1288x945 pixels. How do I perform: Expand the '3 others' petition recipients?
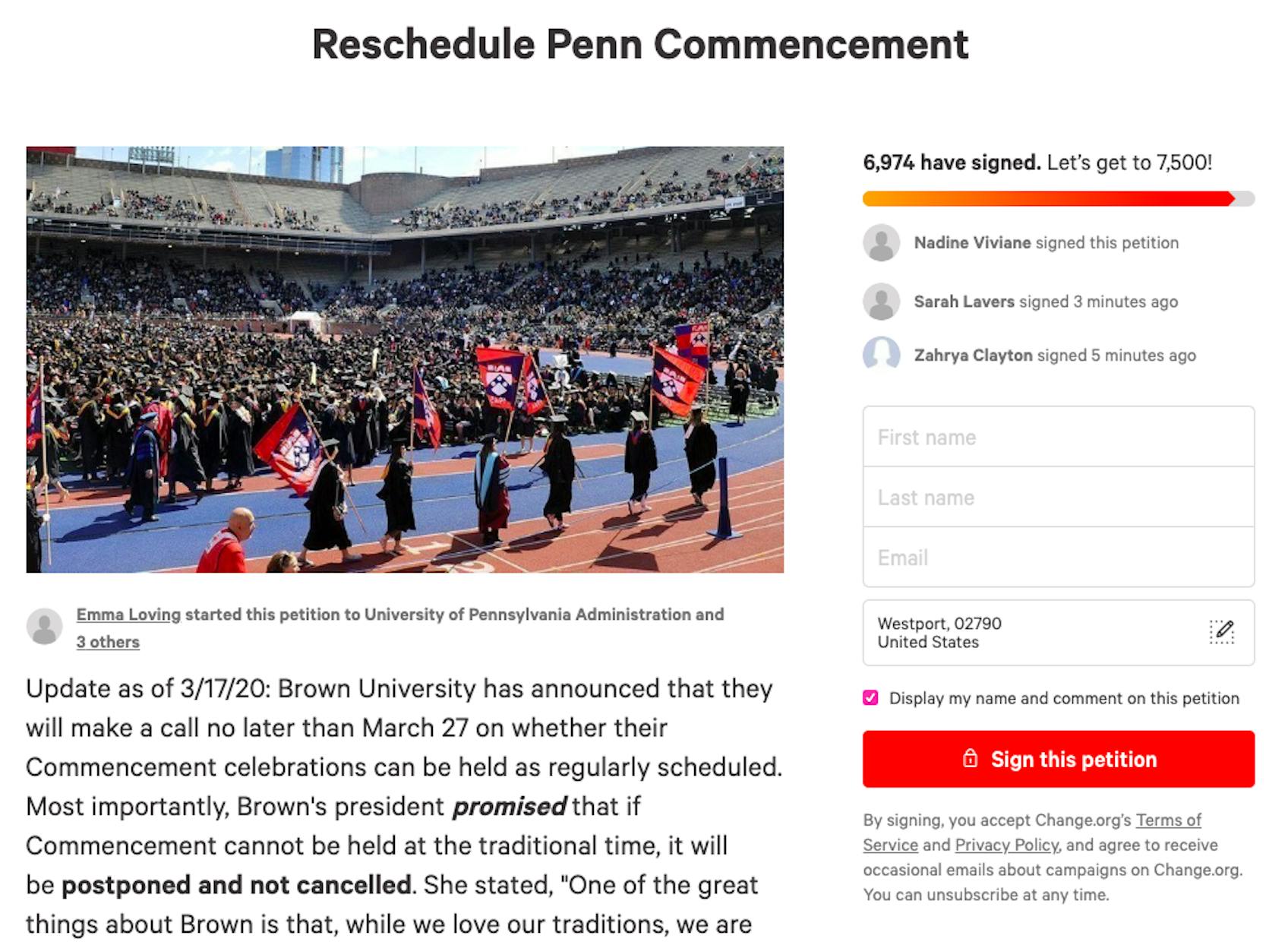(x=107, y=642)
